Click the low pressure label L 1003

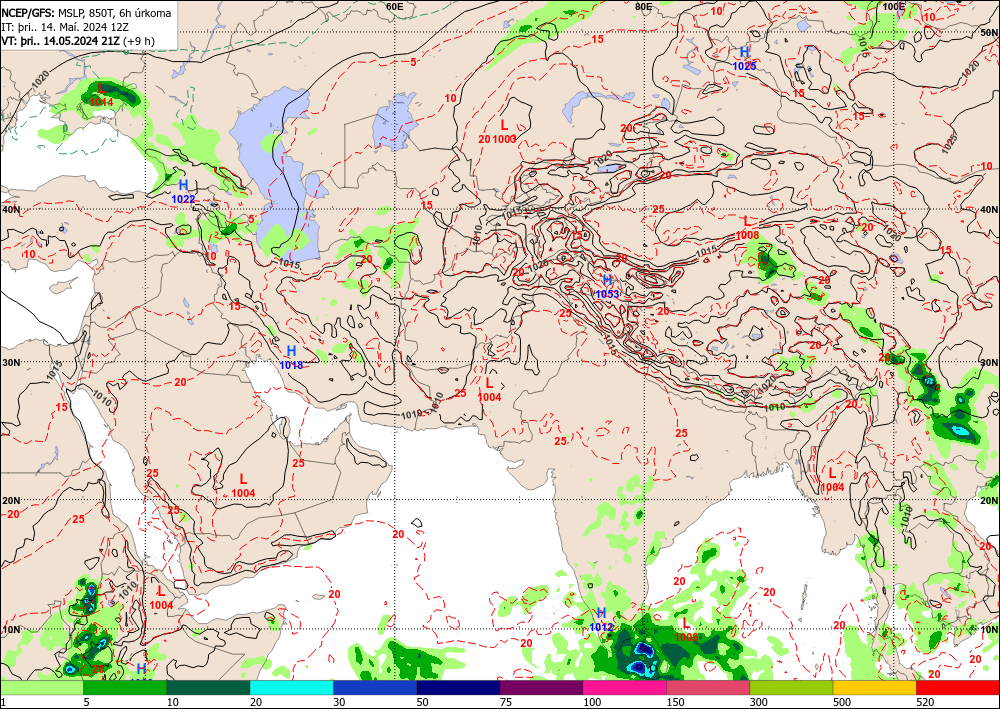tap(504, 131)
